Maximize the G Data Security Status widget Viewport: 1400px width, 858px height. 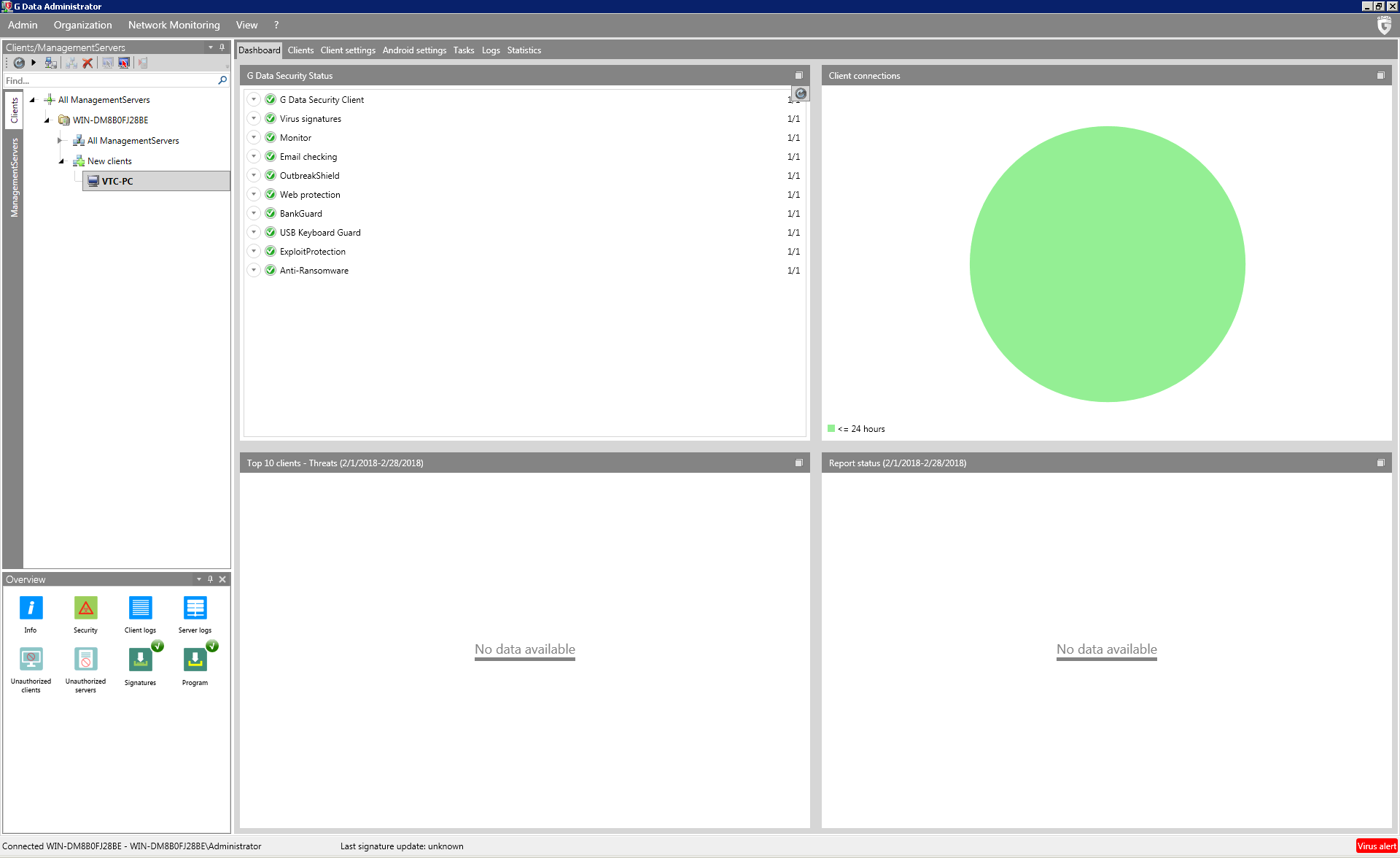click(x=798, y=76)
